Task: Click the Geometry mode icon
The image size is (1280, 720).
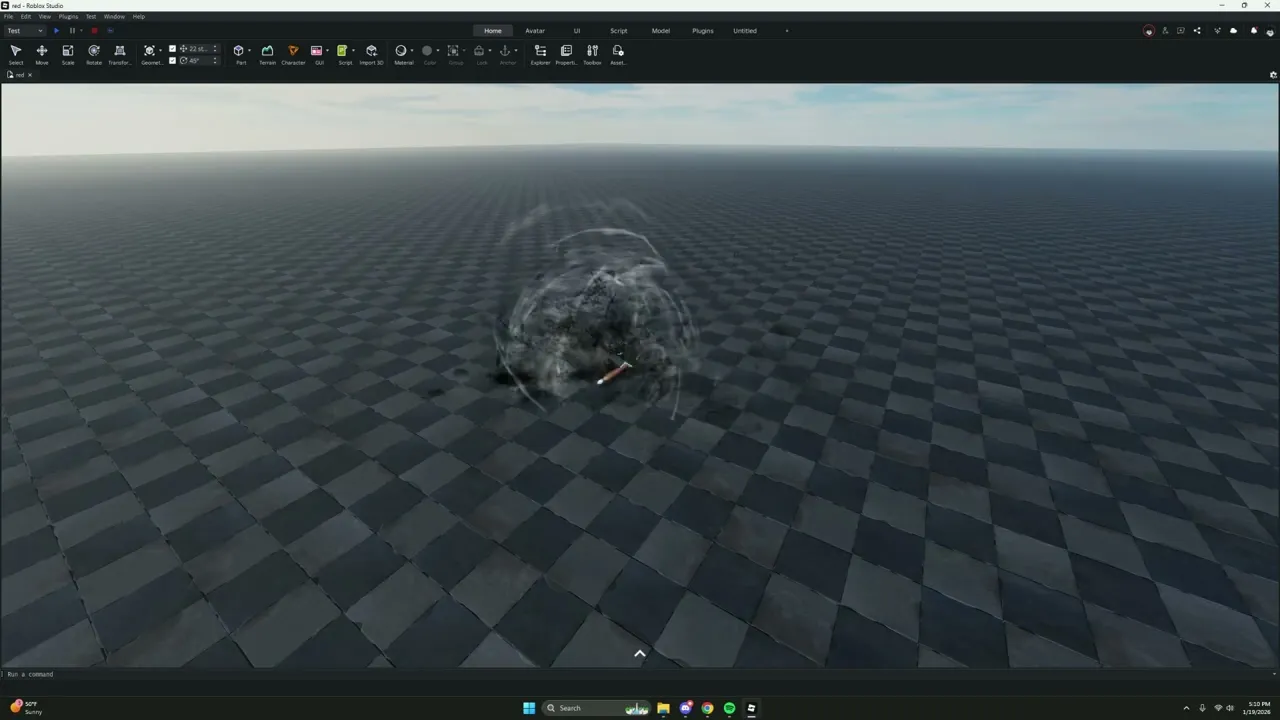Action: pyautogui.click(x=150, y=51)
